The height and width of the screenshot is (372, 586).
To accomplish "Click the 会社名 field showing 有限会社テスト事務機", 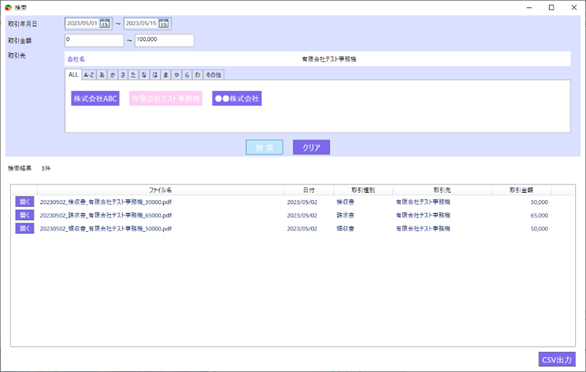I will (x=318, y=59).
